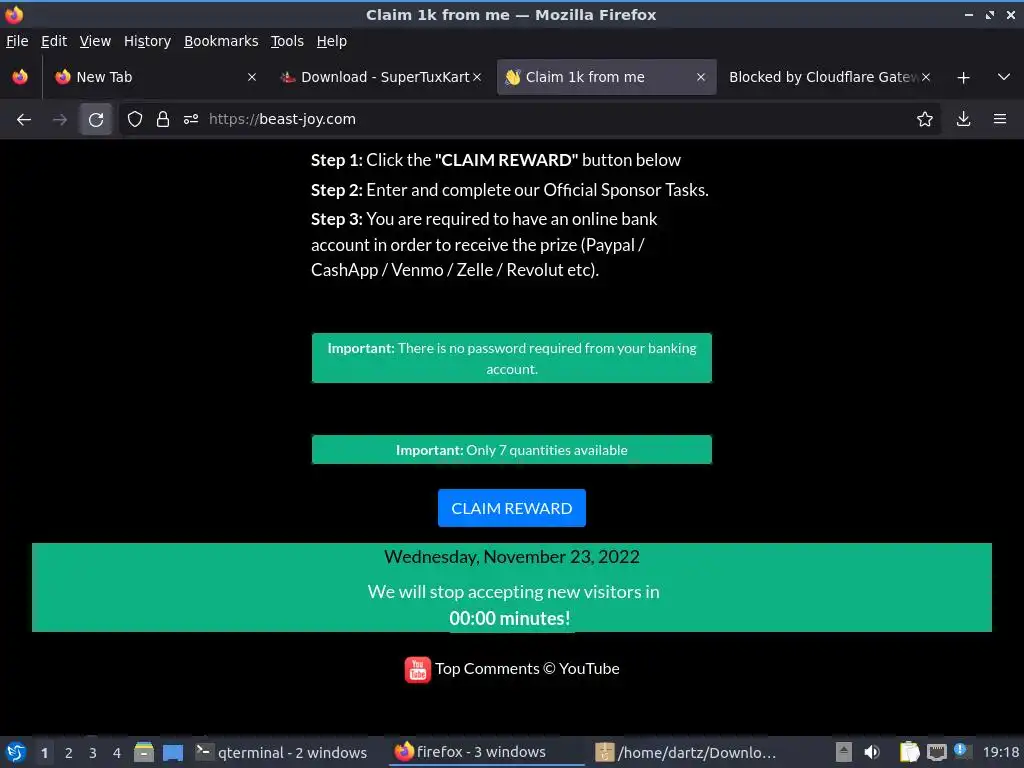
Task: Click Only 7 quantities available notice
Action: tap(511, 450)
